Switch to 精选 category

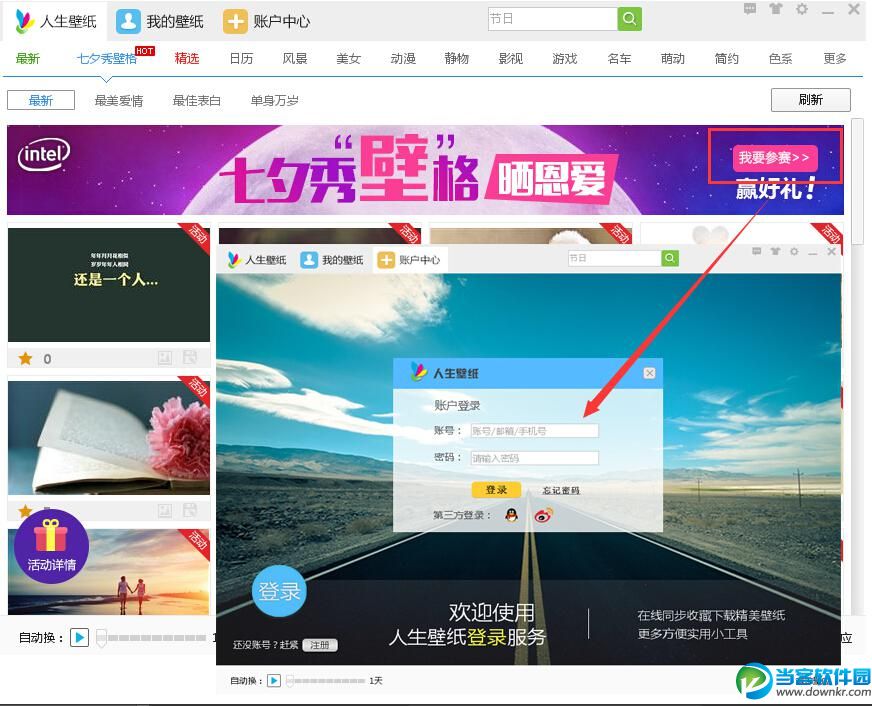pos(187,58)
